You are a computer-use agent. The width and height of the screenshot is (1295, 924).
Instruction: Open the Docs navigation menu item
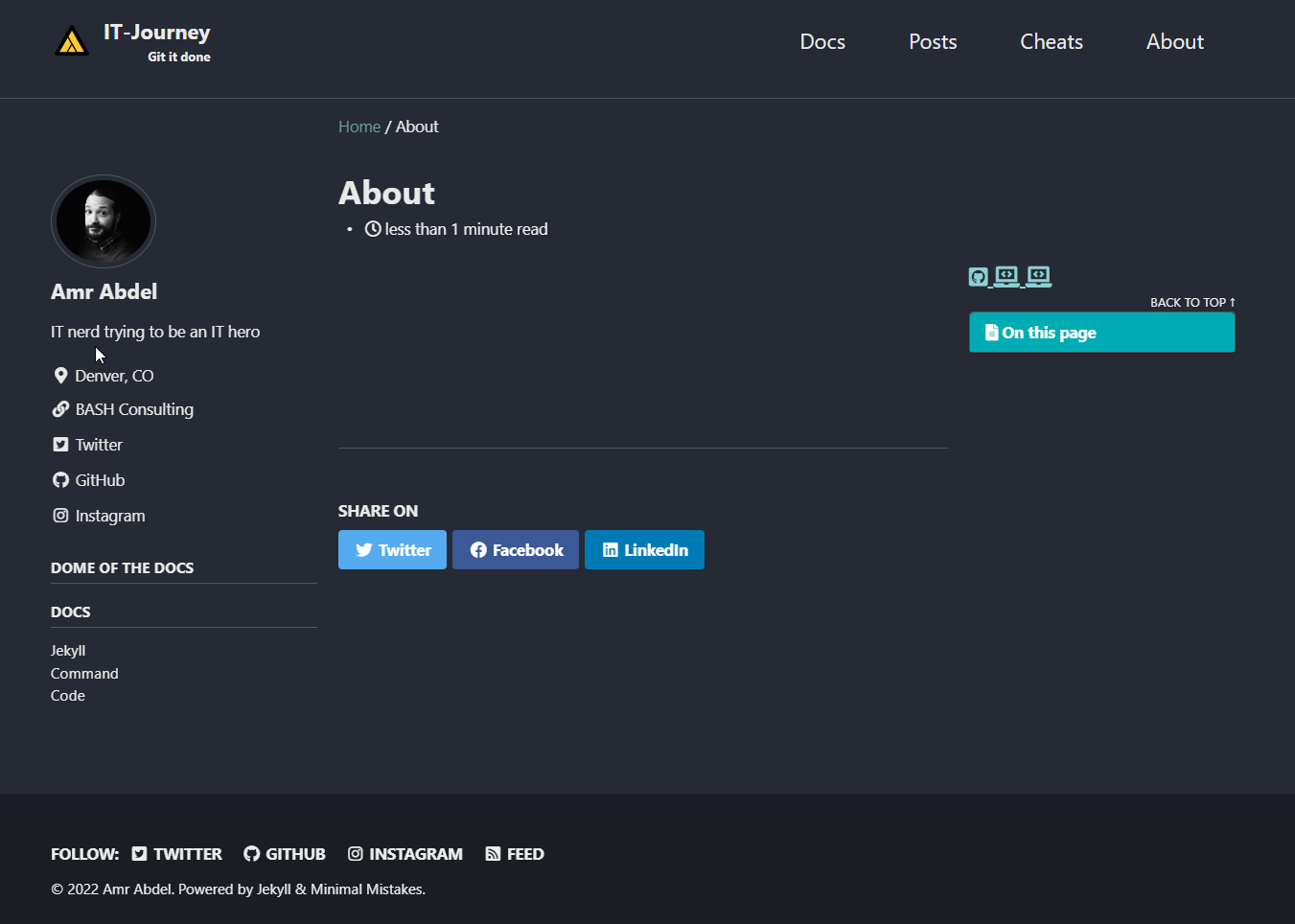pos(822,42)
